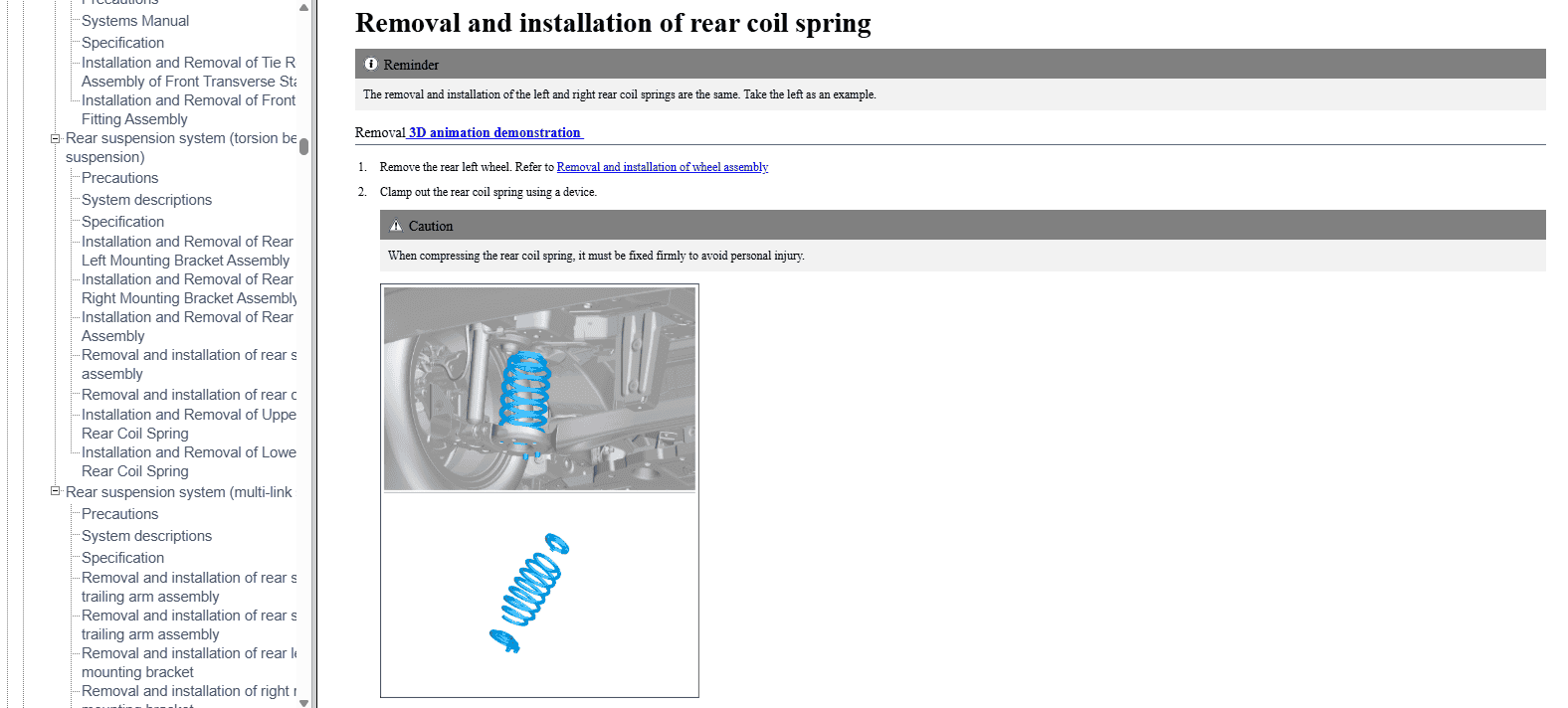Screen dimensions: 1568x708
Task: Click the exploded coil spring parts illustration
Action: (532, 594)
